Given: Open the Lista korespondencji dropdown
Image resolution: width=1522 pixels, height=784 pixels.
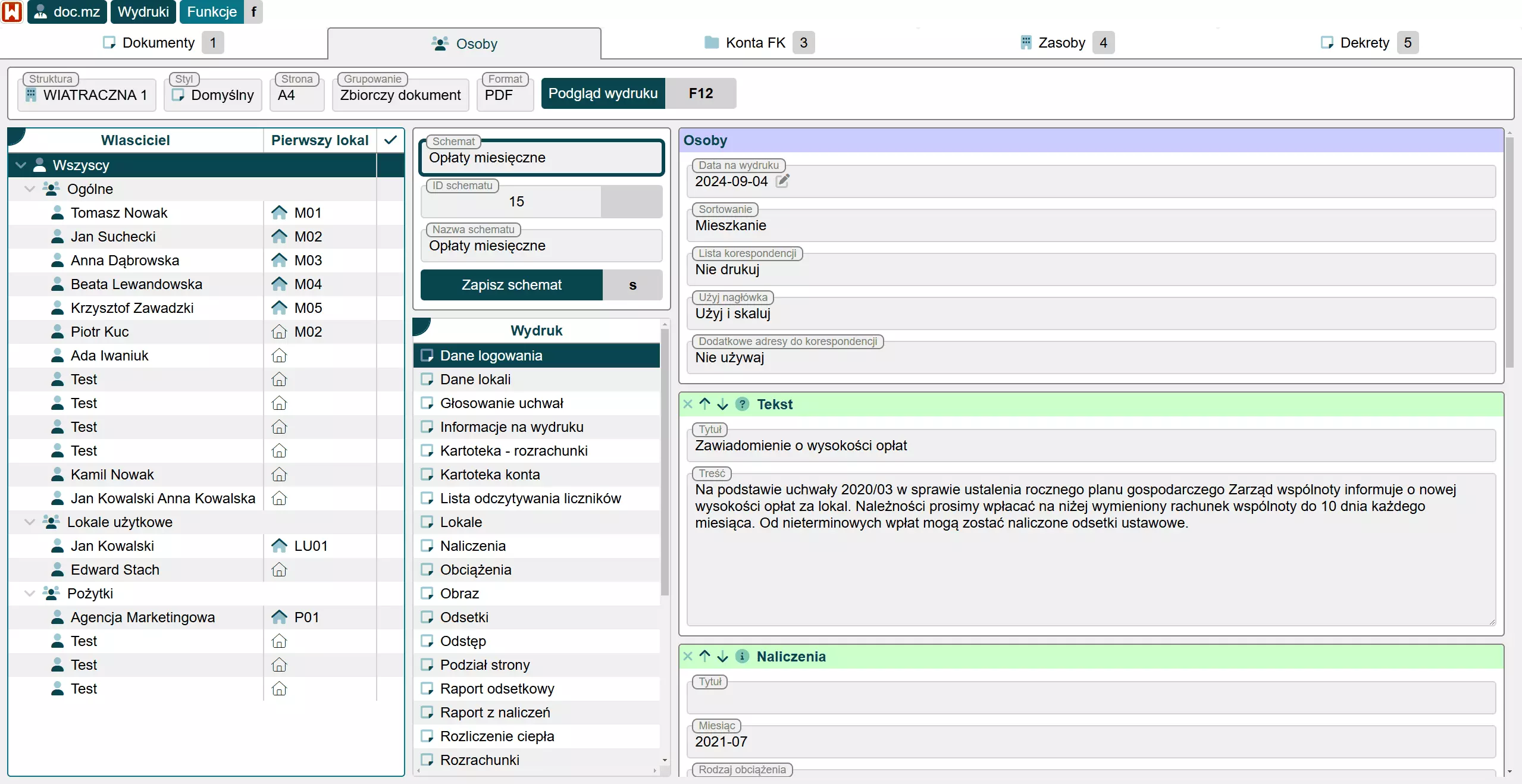Looking at the screenshot, I should pyautogui.click(x=1091, y=269).
